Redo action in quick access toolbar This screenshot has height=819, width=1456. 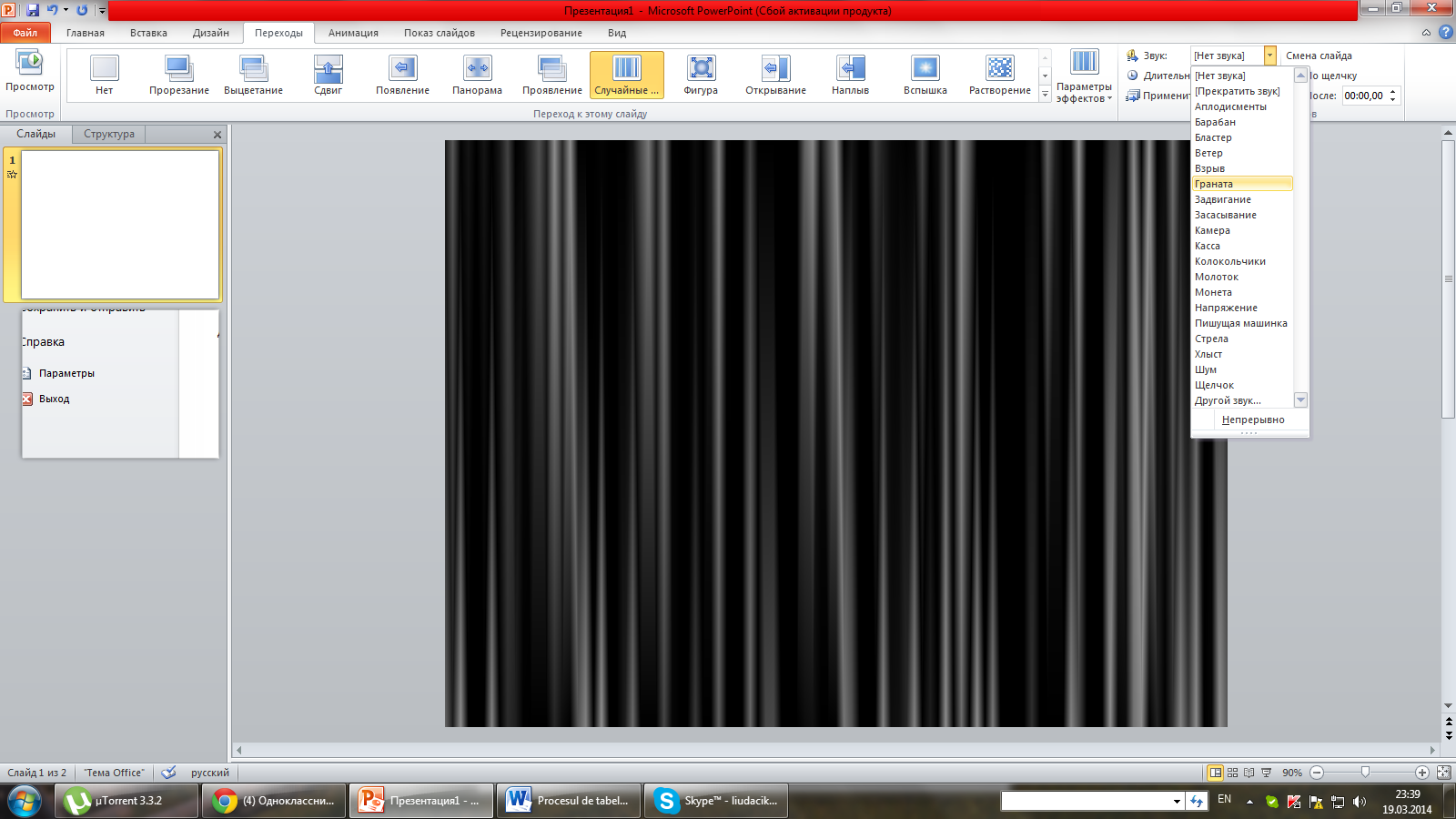click(82, 10)
